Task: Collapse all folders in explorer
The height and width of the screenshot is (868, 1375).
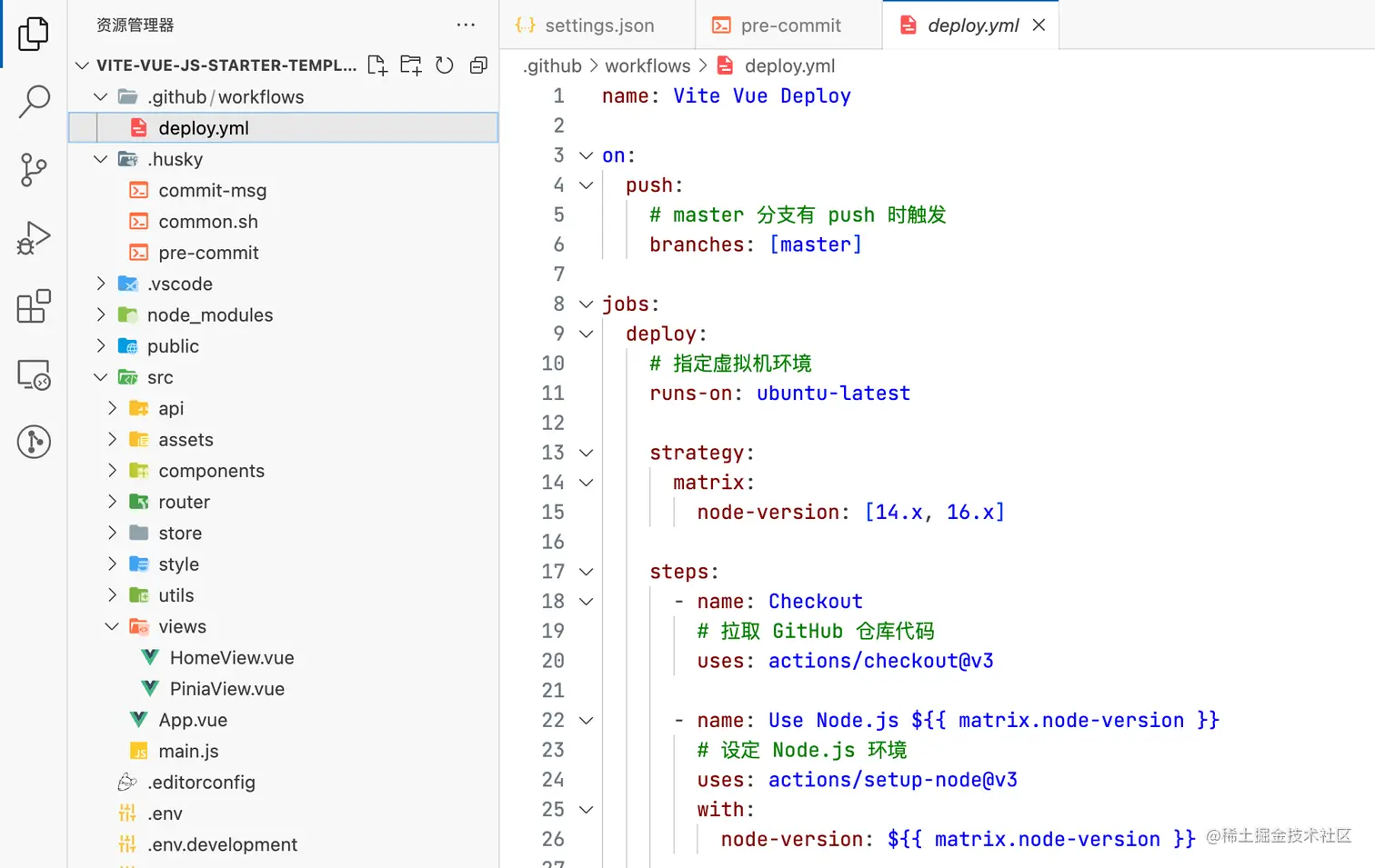Action: [x=478, y=65]
